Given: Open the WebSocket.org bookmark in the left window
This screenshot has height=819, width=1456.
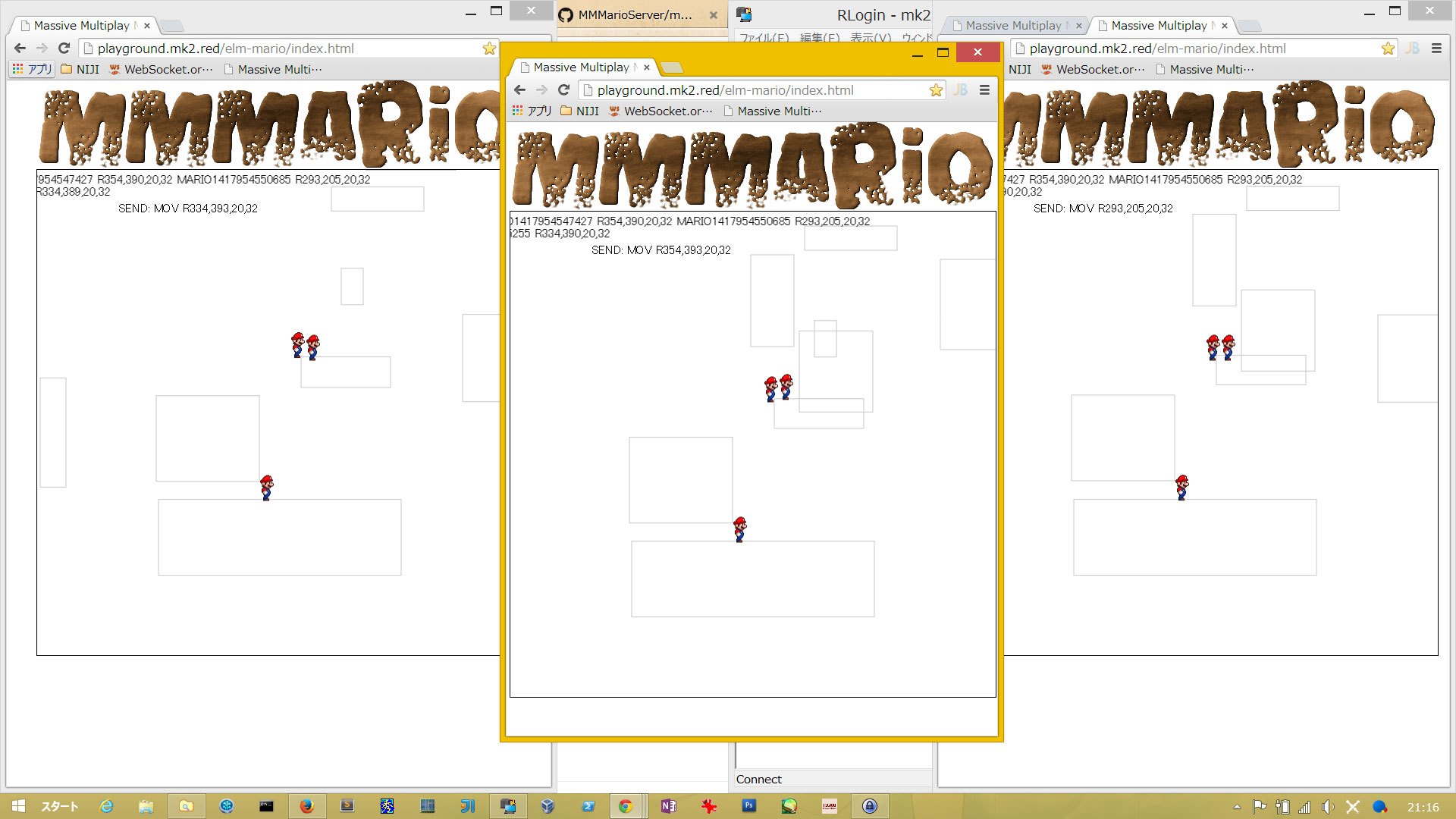Looking at the screenshot, I should point(161,70).
